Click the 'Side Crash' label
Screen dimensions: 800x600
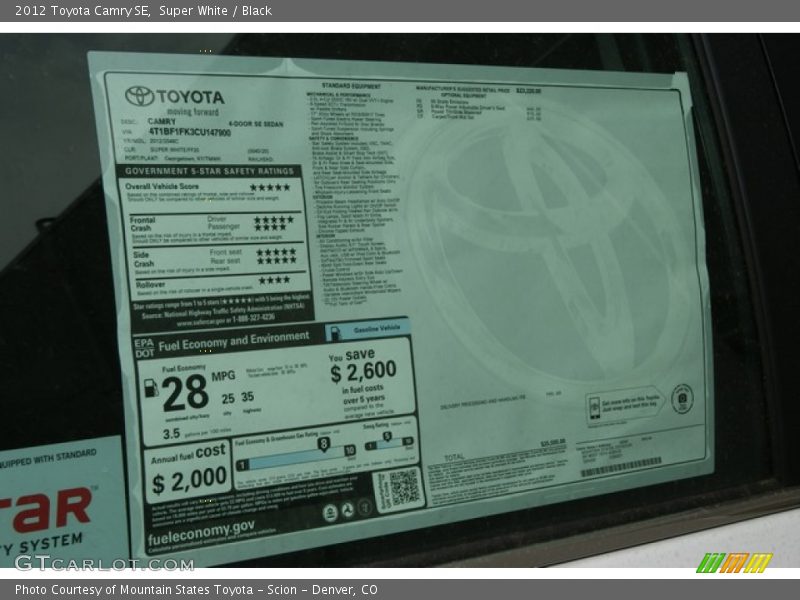(x=143, y=259)
